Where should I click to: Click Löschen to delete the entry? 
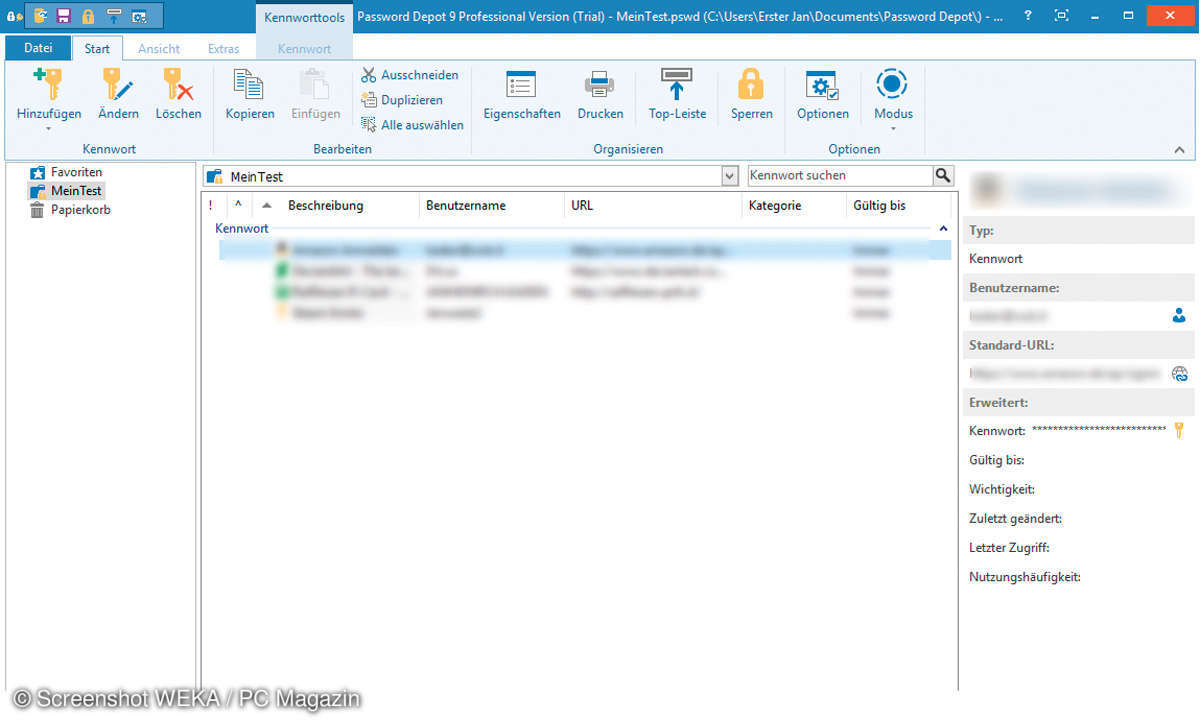178,94
